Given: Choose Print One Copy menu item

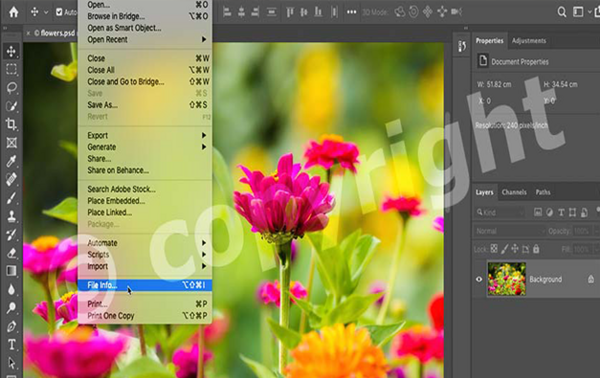Looking at the screenshot, I should 145,316.
